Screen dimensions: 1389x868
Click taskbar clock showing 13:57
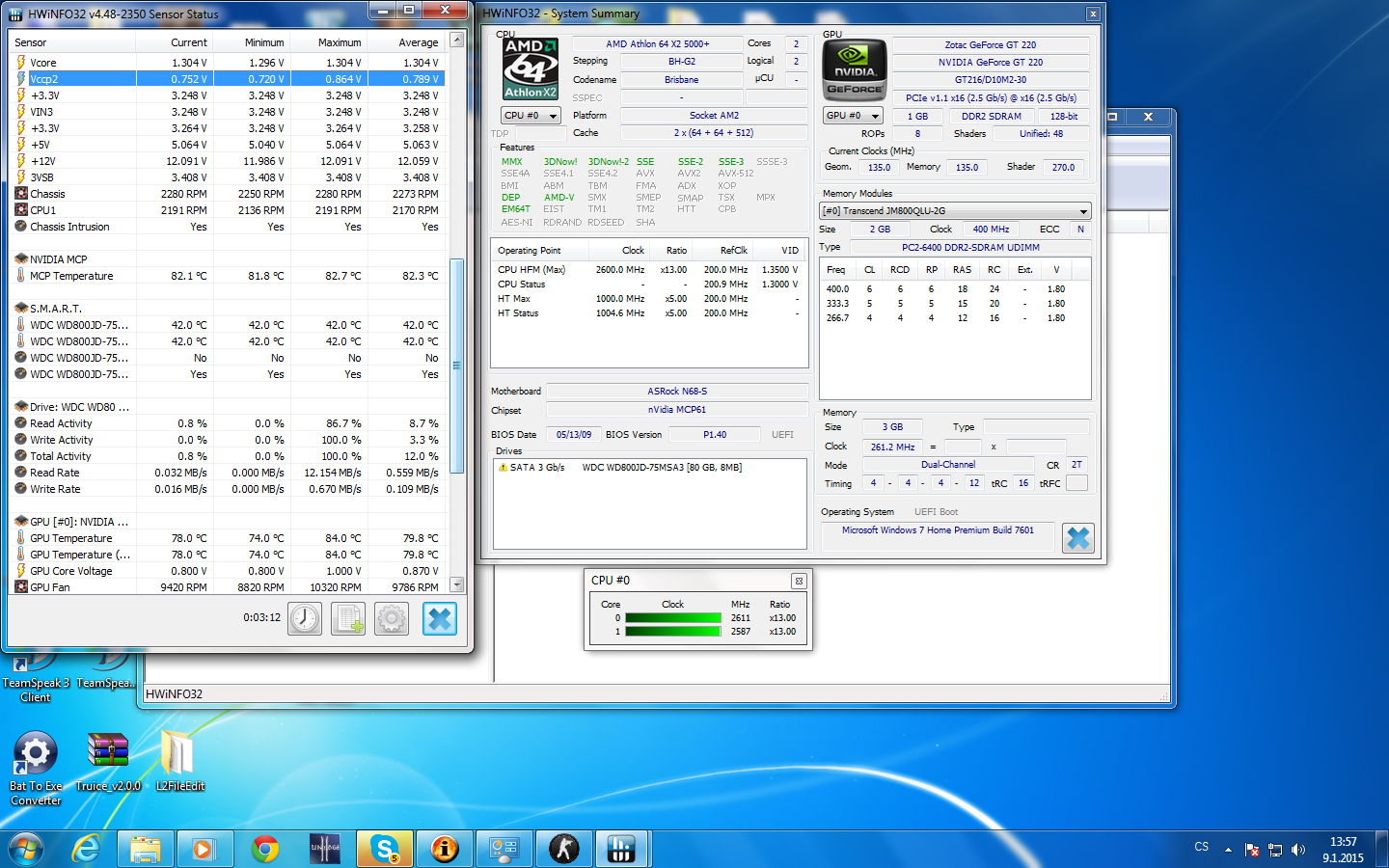[1343, 850]
